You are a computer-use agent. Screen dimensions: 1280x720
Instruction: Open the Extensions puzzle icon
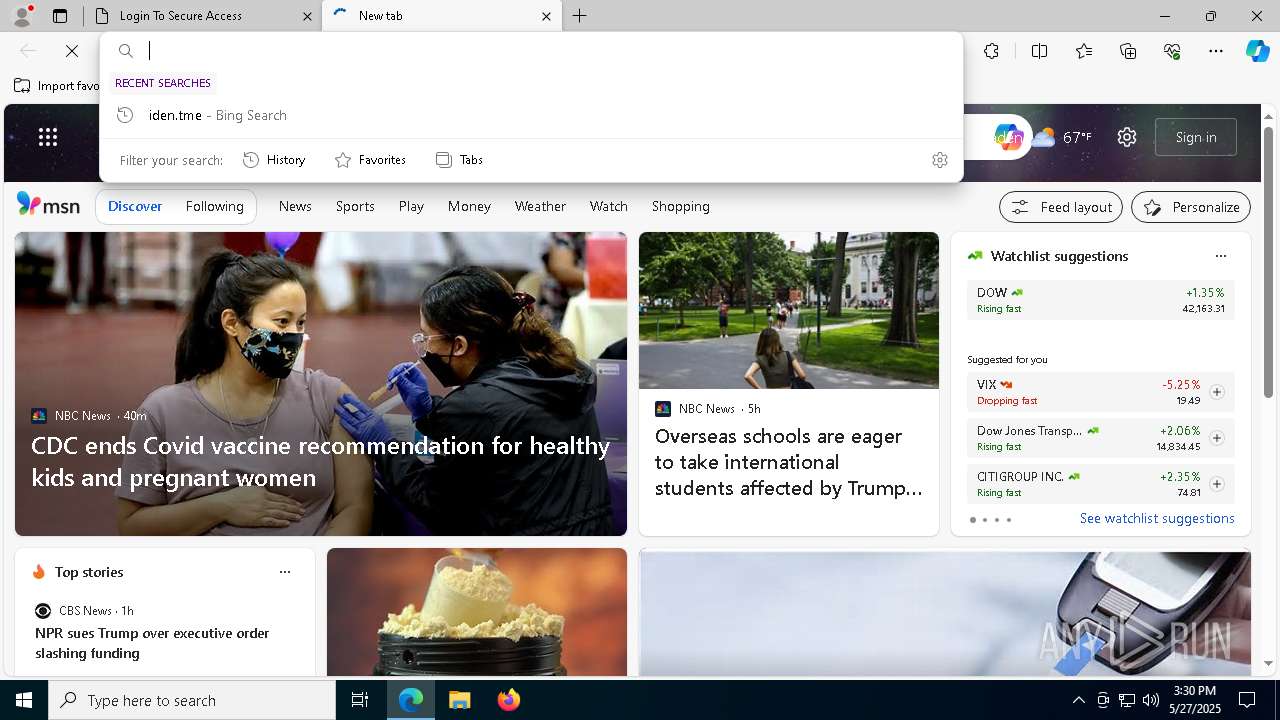(991, 51)
